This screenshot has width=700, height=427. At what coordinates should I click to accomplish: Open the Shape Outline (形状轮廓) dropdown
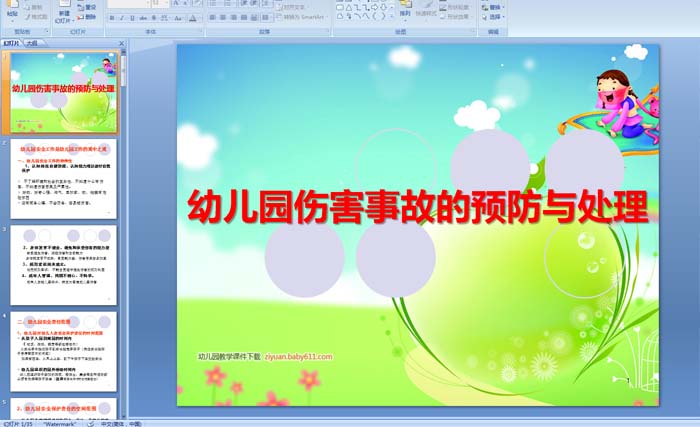[455, 8]
